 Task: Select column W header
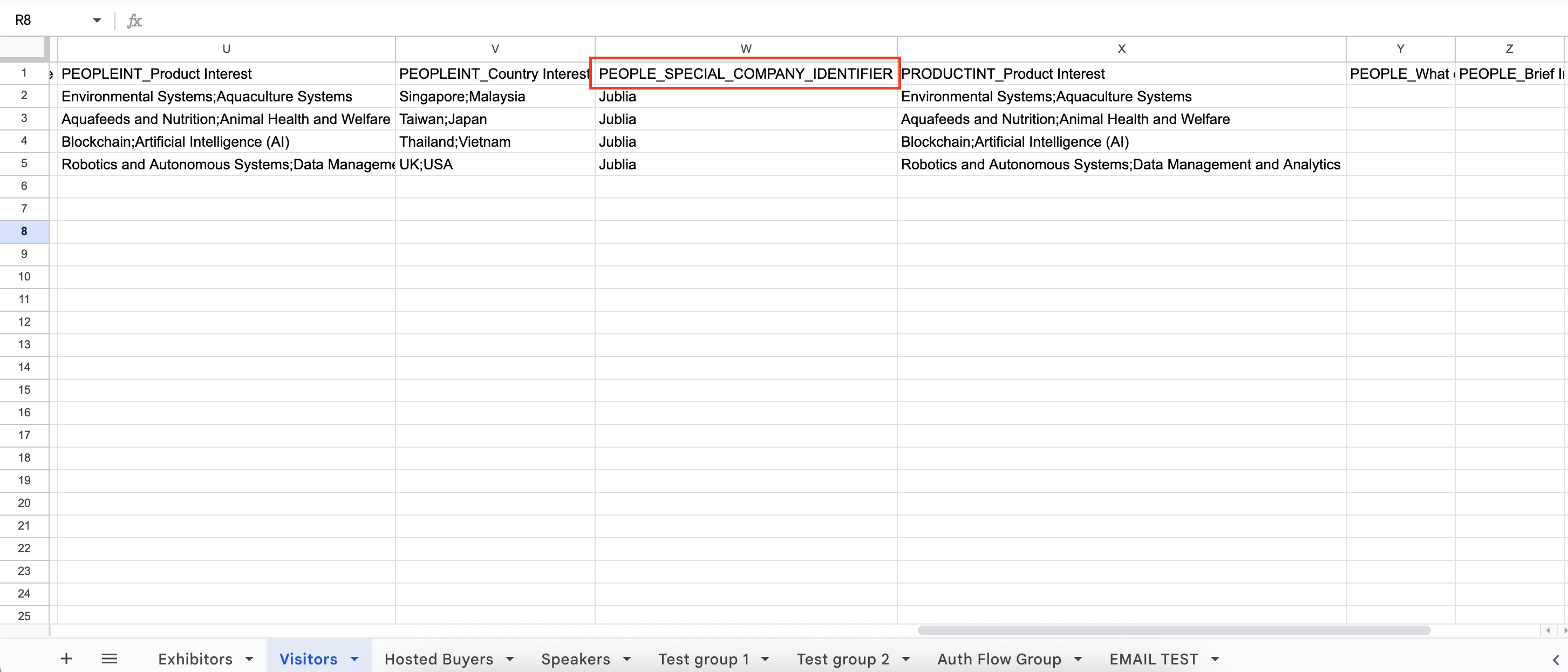(746, 49)
